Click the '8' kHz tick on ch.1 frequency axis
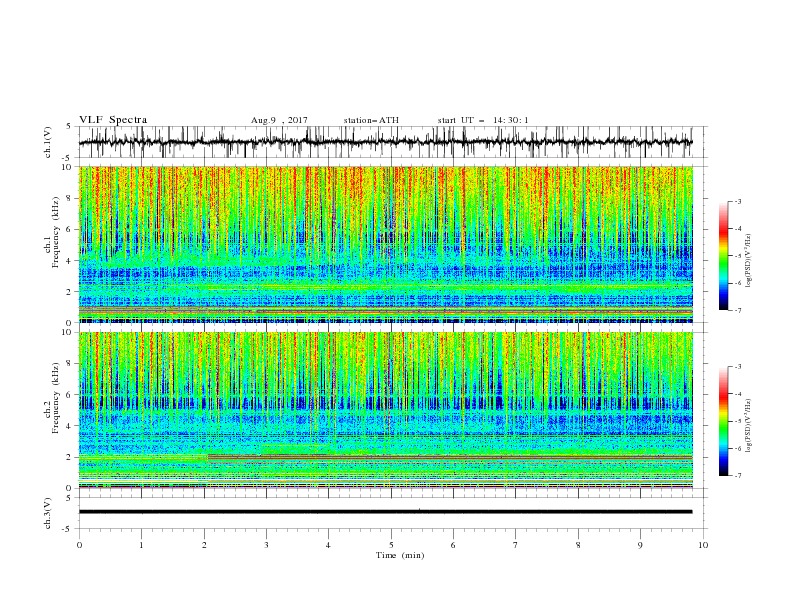This screenshot has width=792, height=612. [x=70, y=198]
